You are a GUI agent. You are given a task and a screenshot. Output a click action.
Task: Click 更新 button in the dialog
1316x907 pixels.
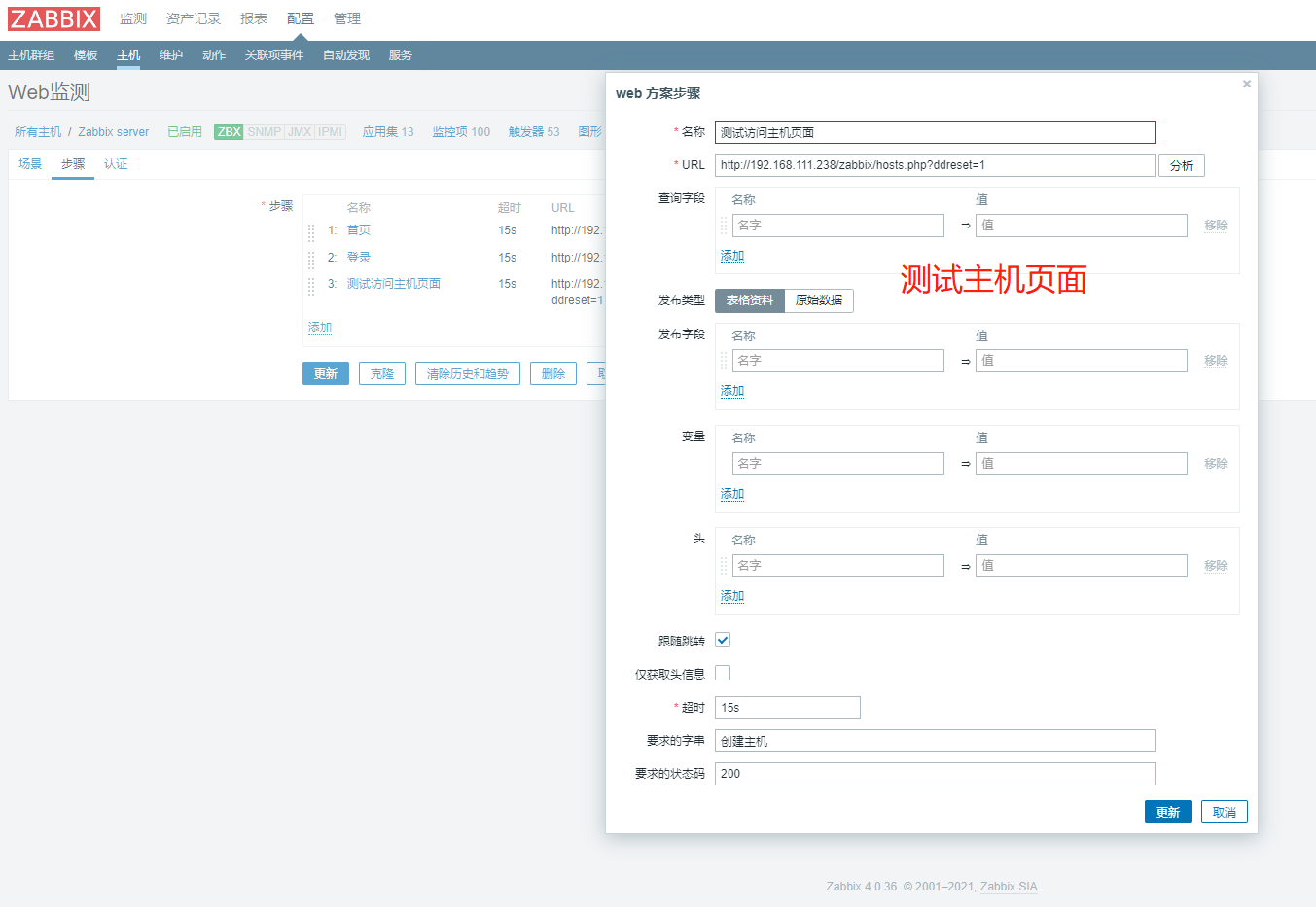coord(1168,812)
